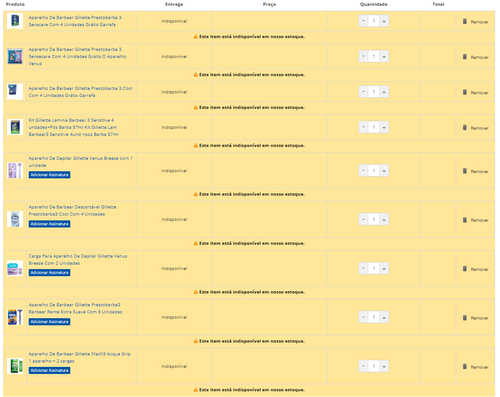This screenshot has width=500, height=397.
Task: Click quantity field of Mach3 Acqua Grip
Action: pyautogui.click(x=374, y=366)
